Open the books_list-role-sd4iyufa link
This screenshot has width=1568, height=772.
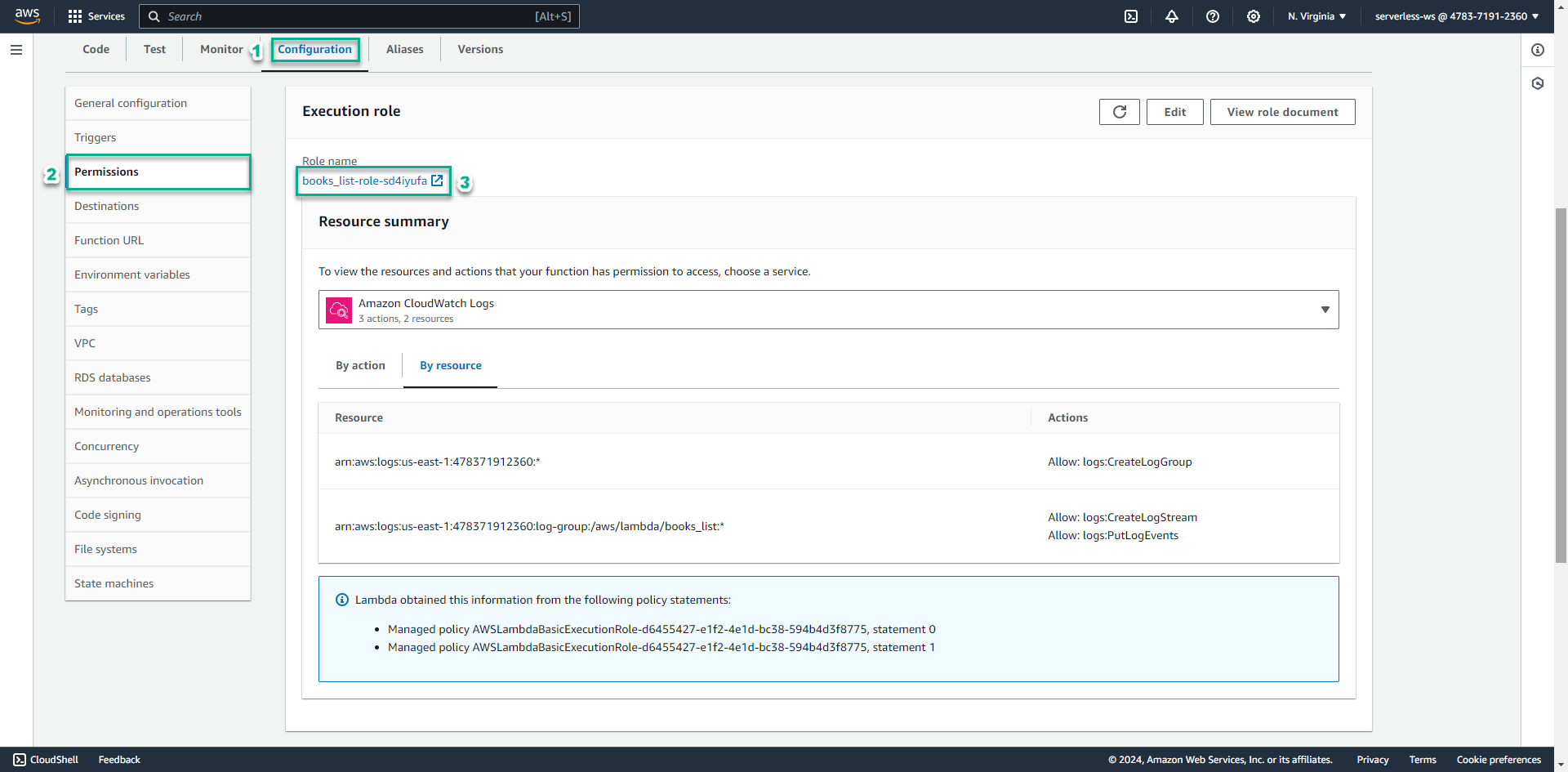(x=364, y=181)
